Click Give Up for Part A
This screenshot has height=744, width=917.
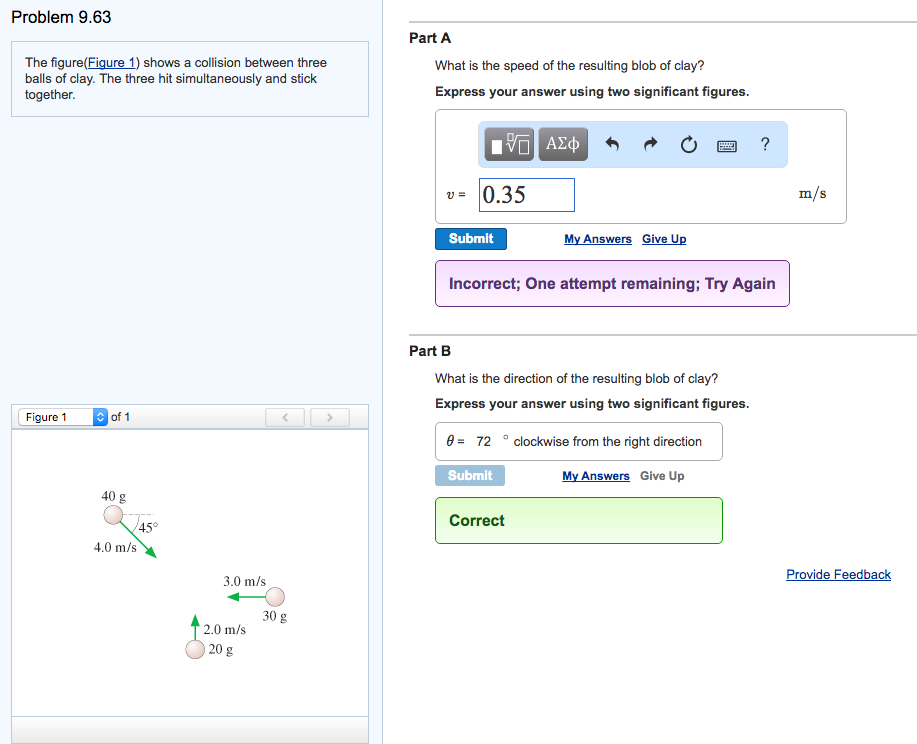pyautogui.click(x=663, y=239)
